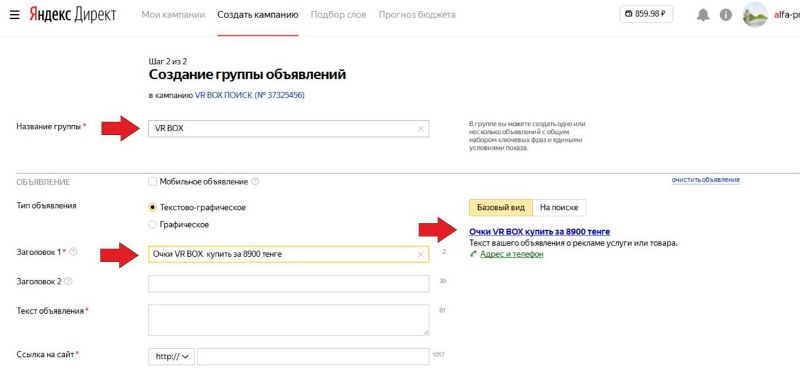This screenshot has height=375, width=800.
Task: Click into Текст объявления textarea
Action: [x=289, y=320]
